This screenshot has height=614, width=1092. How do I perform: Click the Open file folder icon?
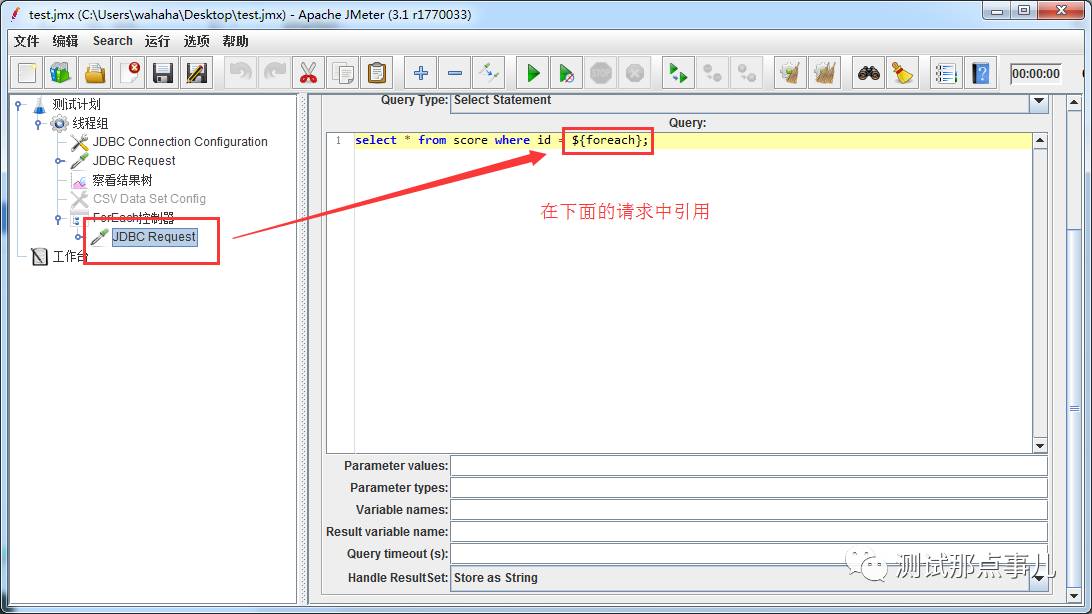pos(95,72)
